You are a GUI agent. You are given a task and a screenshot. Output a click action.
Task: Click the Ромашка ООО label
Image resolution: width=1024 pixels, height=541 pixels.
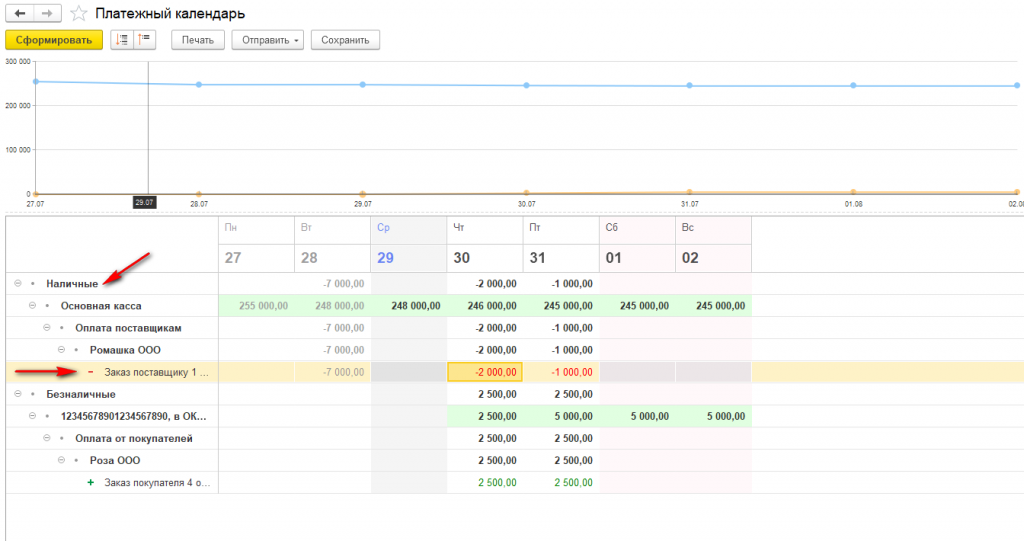click(125, 350)
